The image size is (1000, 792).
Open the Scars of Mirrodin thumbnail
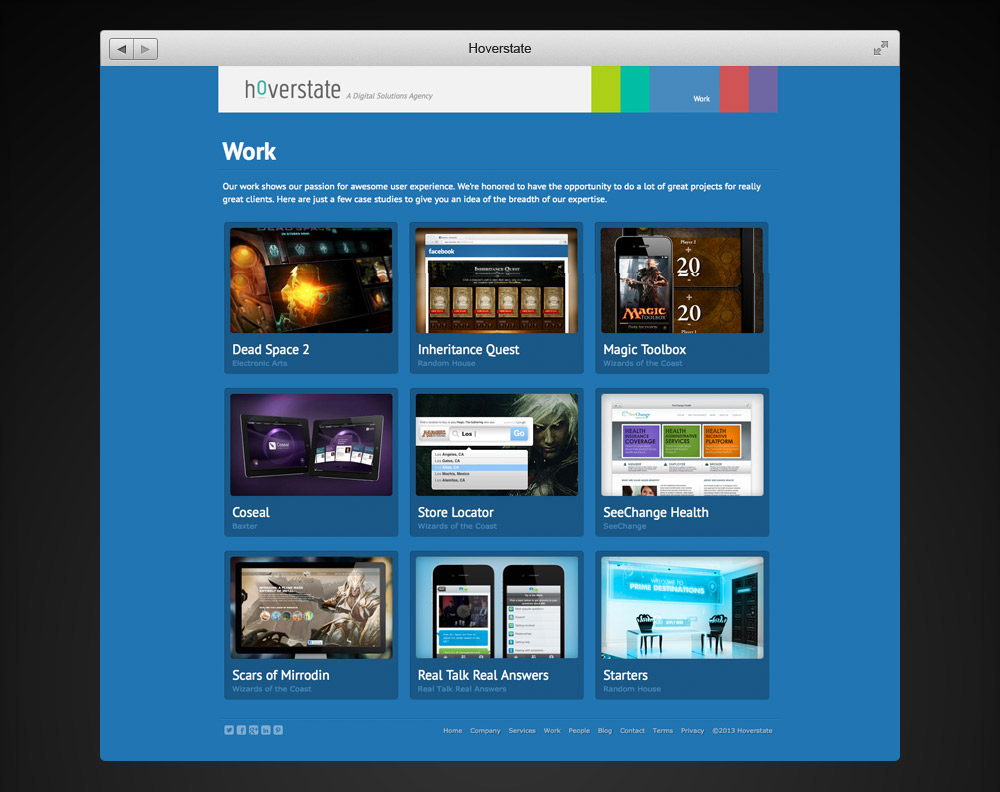311,608
